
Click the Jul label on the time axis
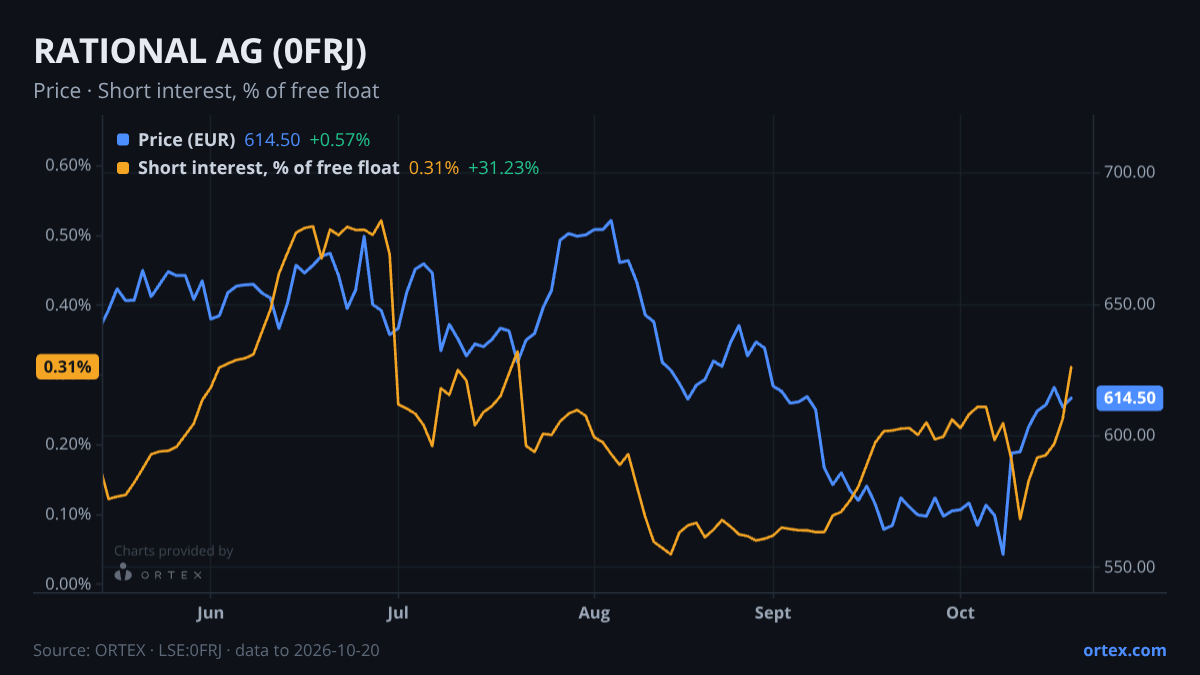(x=398, y=612)
